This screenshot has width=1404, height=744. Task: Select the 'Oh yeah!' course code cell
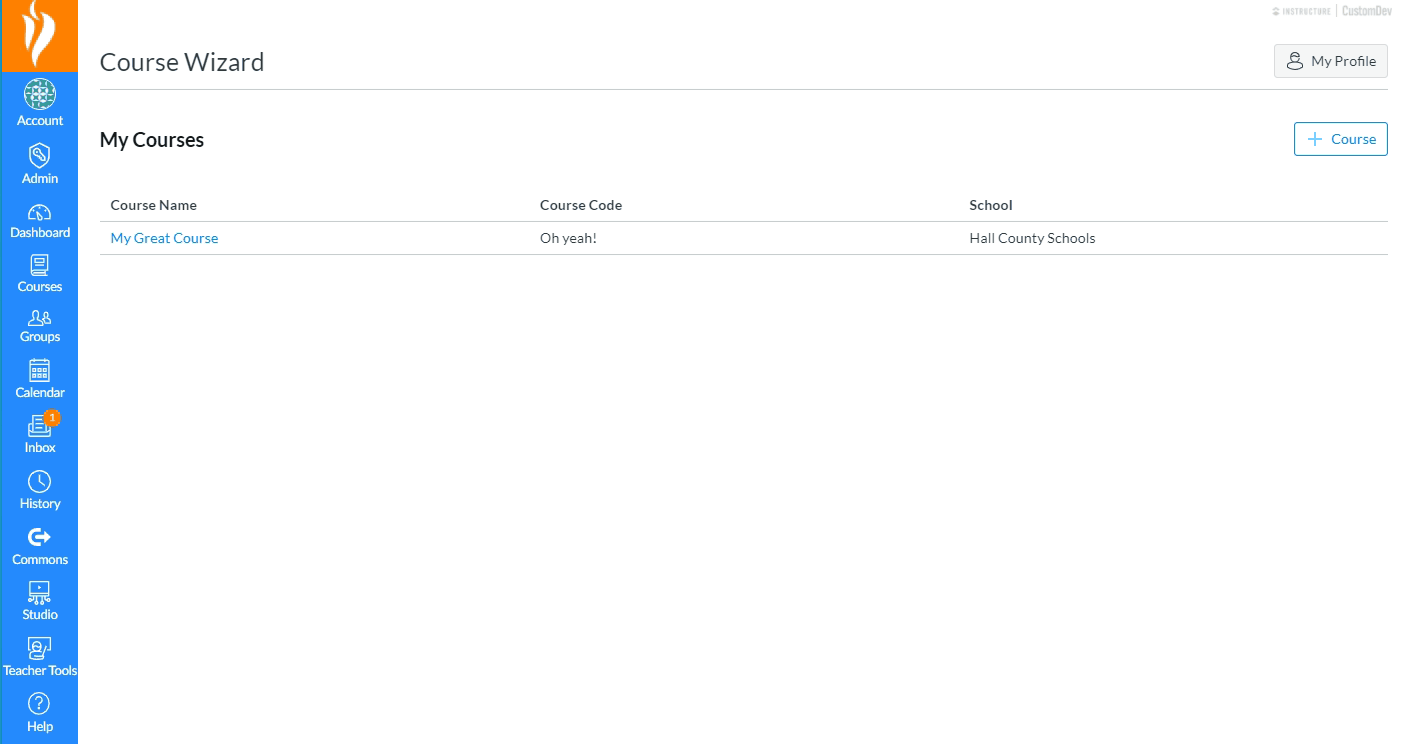pos(568,238)
